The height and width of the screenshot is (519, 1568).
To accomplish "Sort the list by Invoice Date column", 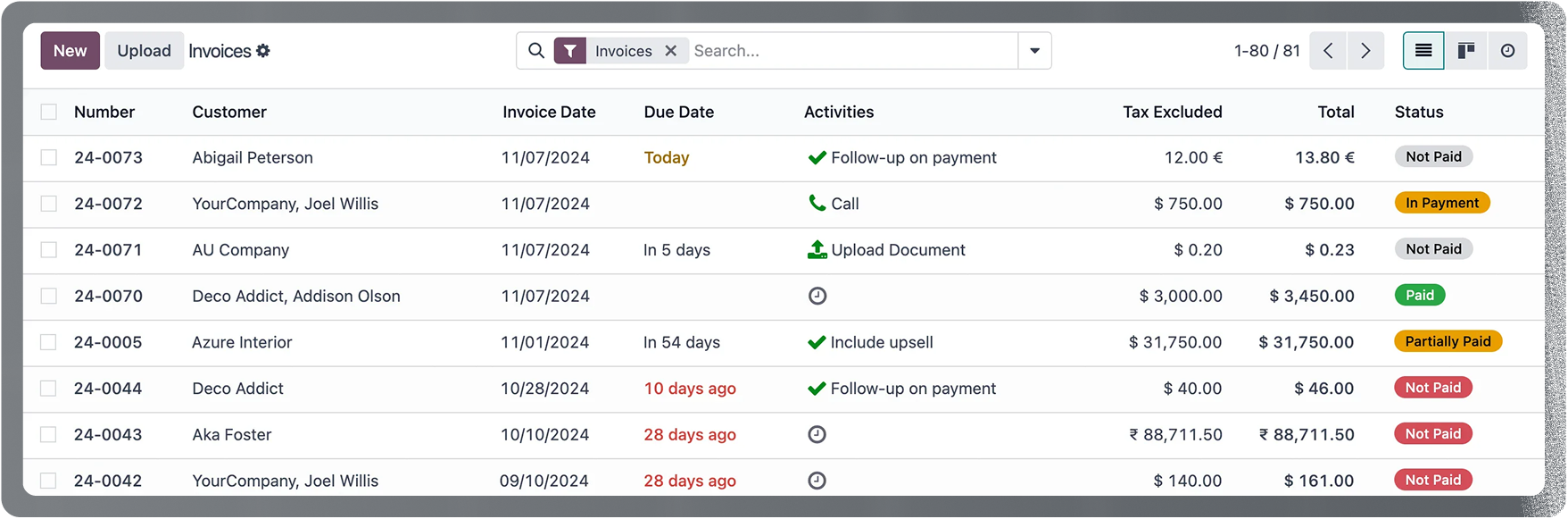I will (549, 112).
